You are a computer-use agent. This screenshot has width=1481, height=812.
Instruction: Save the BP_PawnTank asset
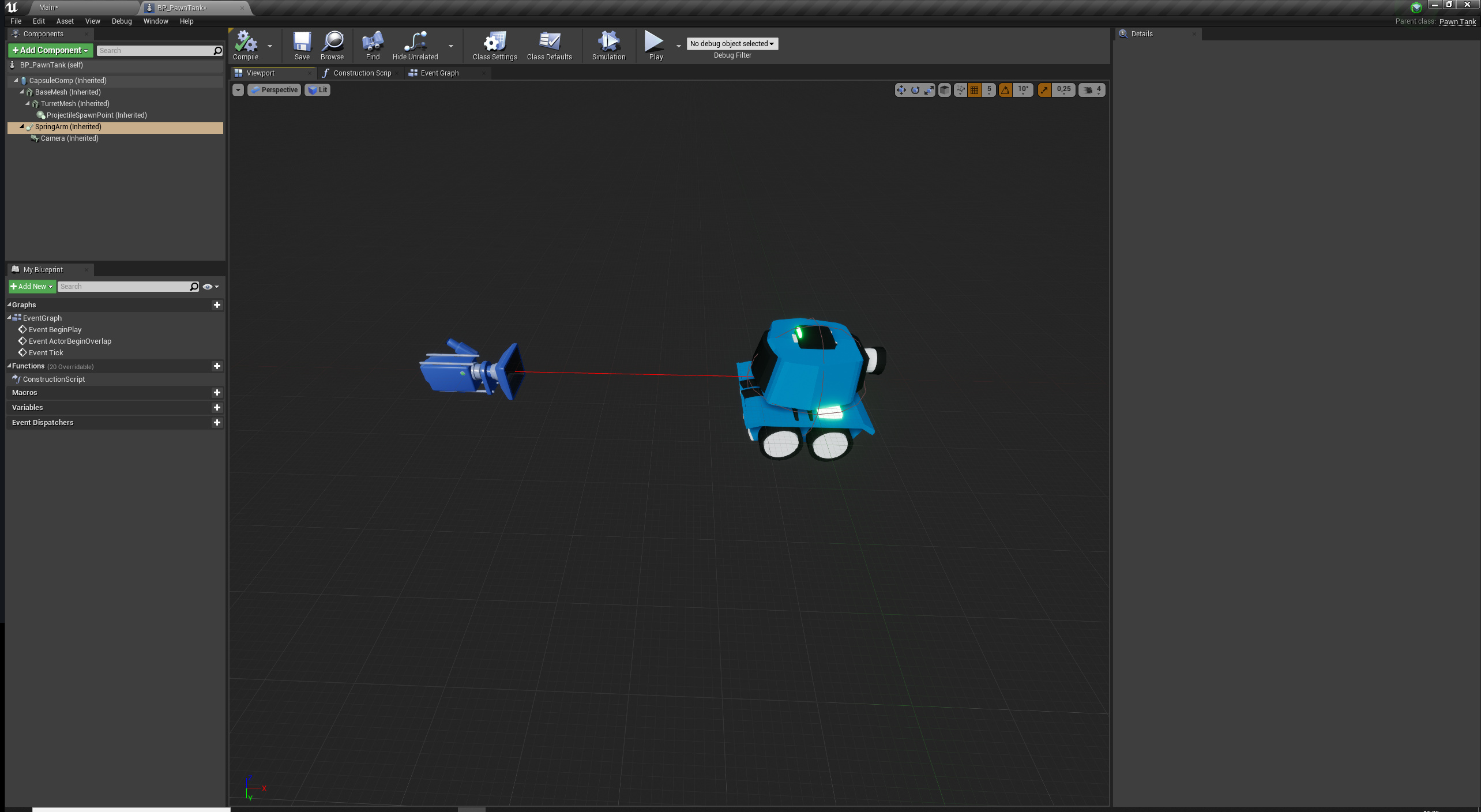click(x=302, y=46)
